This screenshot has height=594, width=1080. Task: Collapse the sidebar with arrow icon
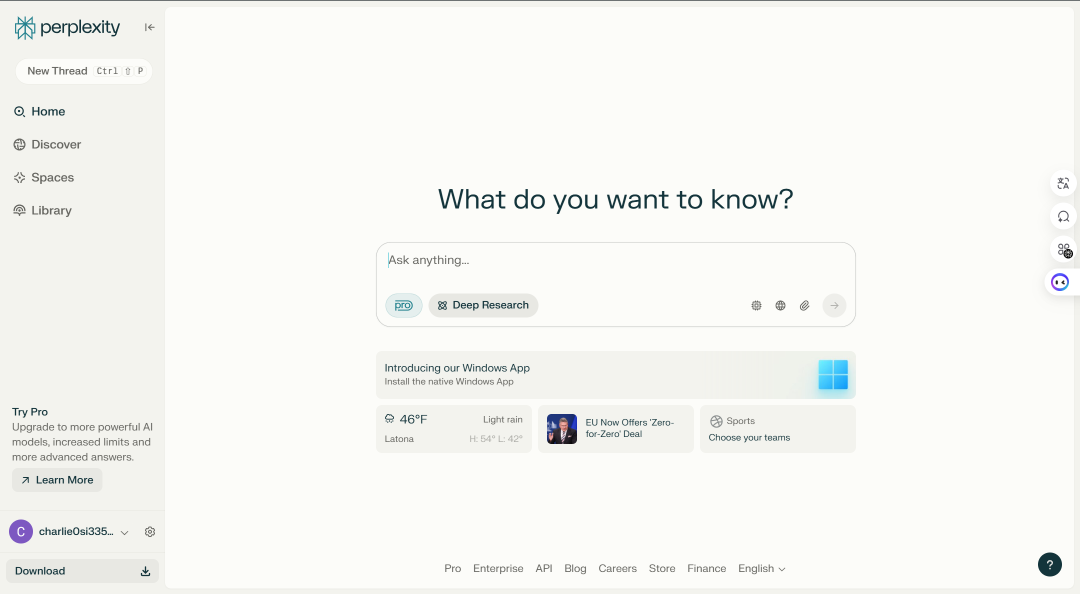(149, 28)
